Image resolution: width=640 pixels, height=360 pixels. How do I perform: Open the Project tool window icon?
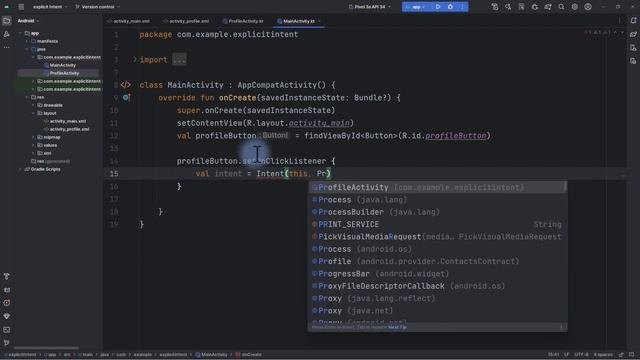coord(7,21)
